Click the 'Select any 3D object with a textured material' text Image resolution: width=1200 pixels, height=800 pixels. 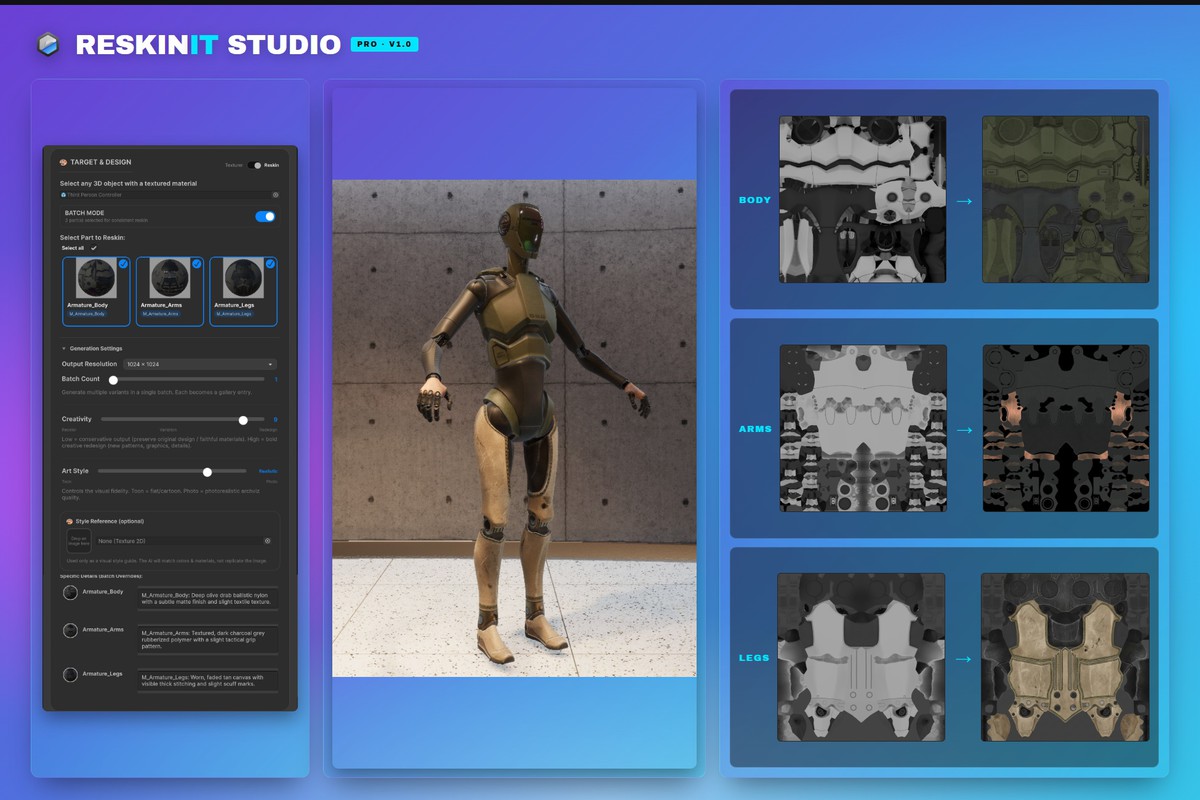(x=128, y=184)
